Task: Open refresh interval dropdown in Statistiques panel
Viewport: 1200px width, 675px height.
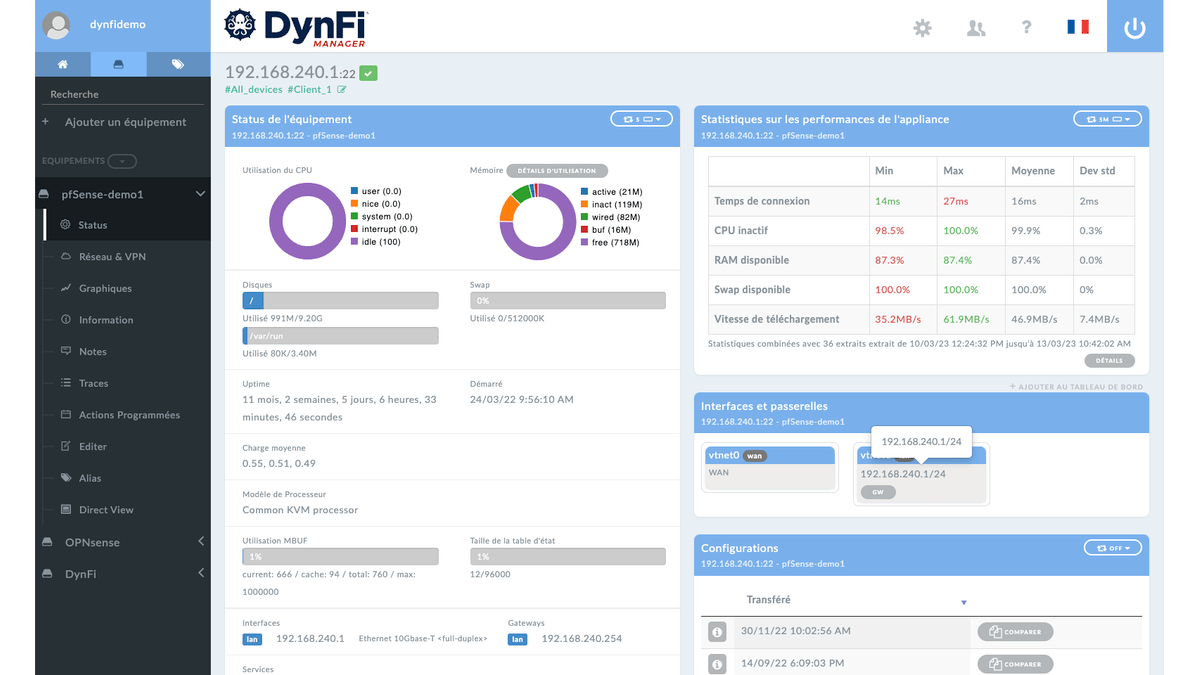Action: (x=1107, y=119)
